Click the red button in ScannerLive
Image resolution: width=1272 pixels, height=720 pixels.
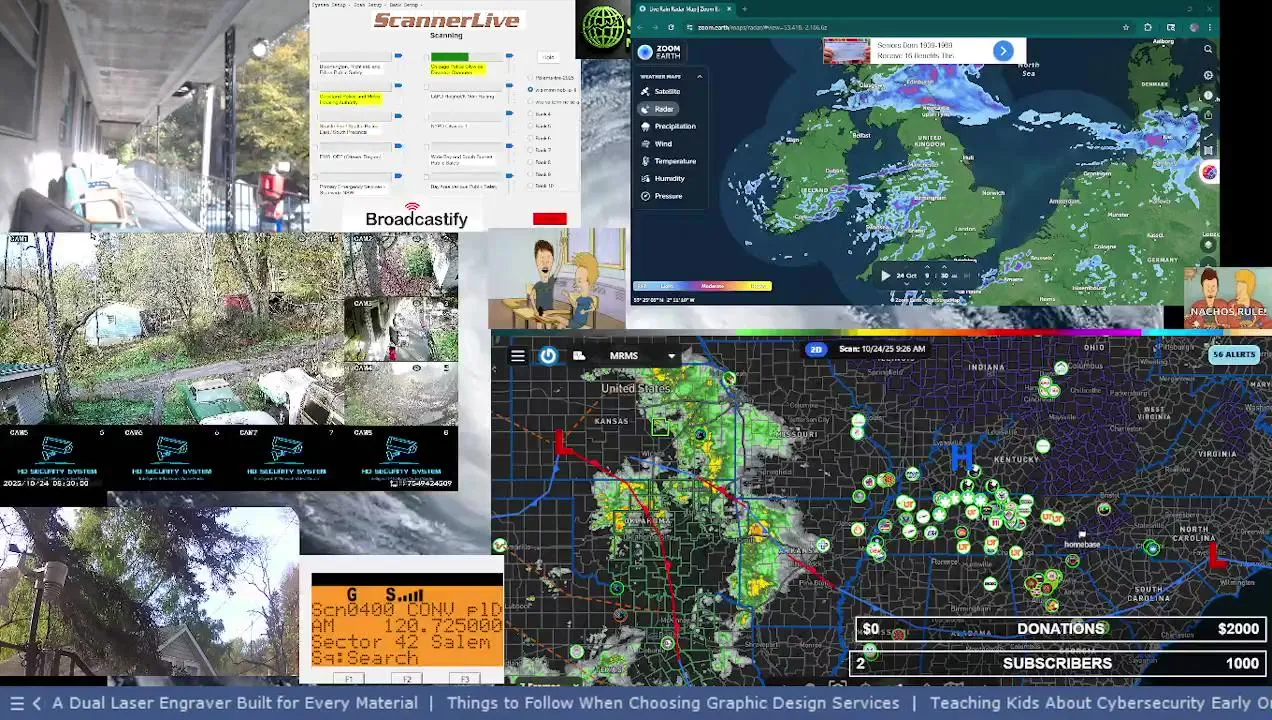click(550, 219)
